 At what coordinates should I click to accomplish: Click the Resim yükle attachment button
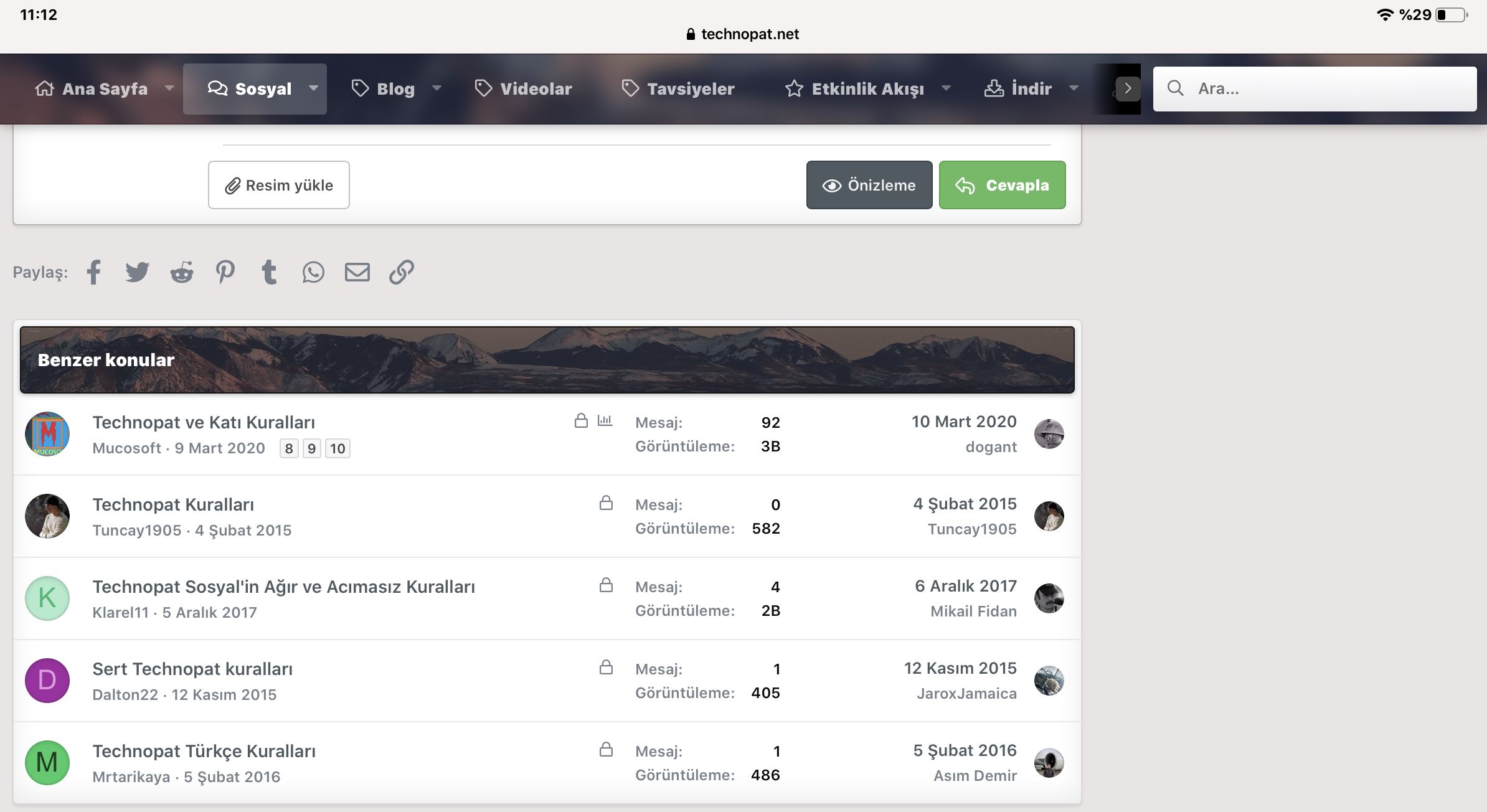279,185
